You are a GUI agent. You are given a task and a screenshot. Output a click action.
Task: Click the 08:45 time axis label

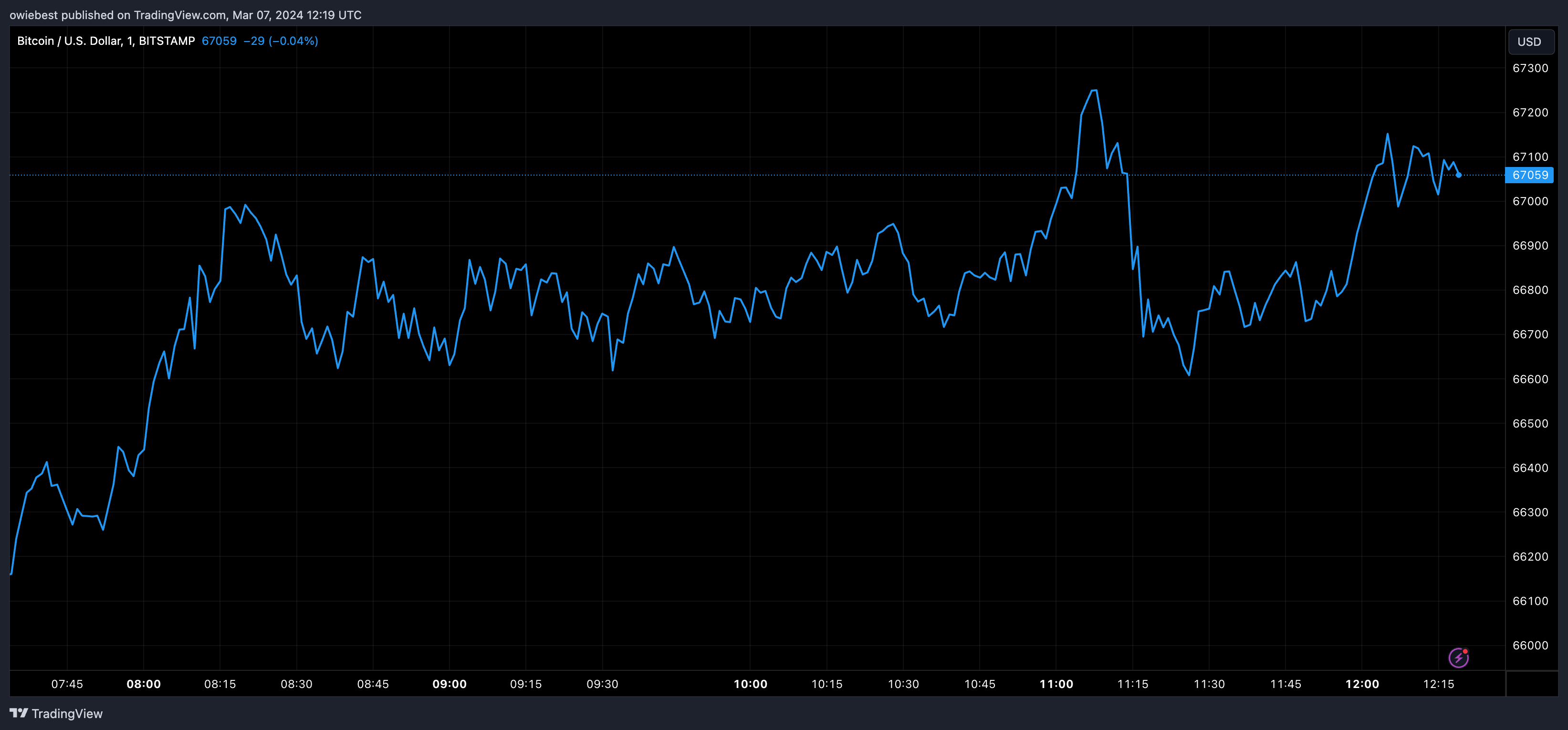click(x=373, y=684)
